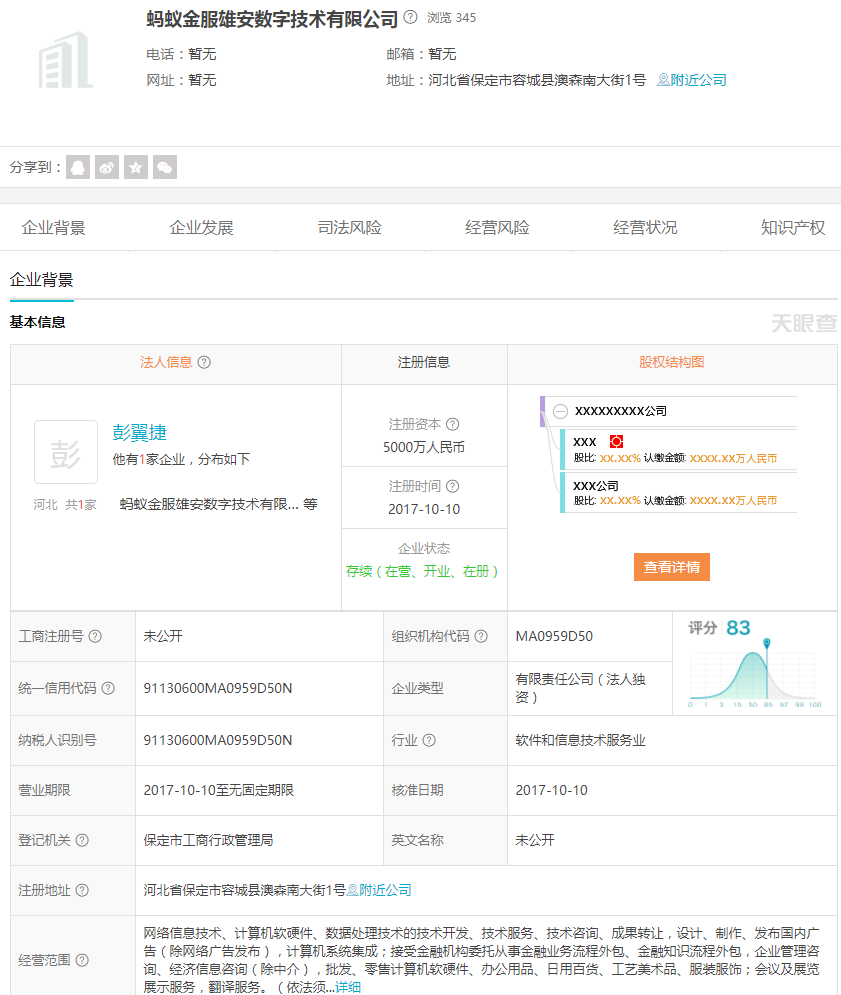Click the score distribution chart
This screenshot has width=841, height=995.
point(755,675)
